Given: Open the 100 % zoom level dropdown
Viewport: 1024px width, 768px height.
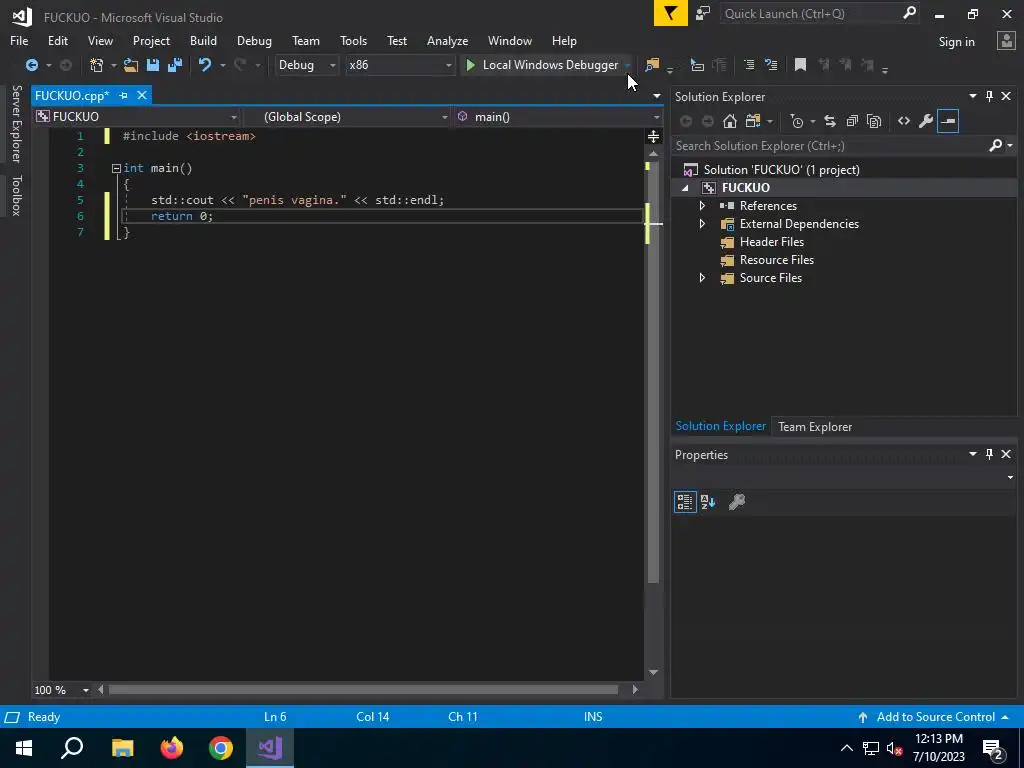Looking at the screenshot, I should pos(86,690).
